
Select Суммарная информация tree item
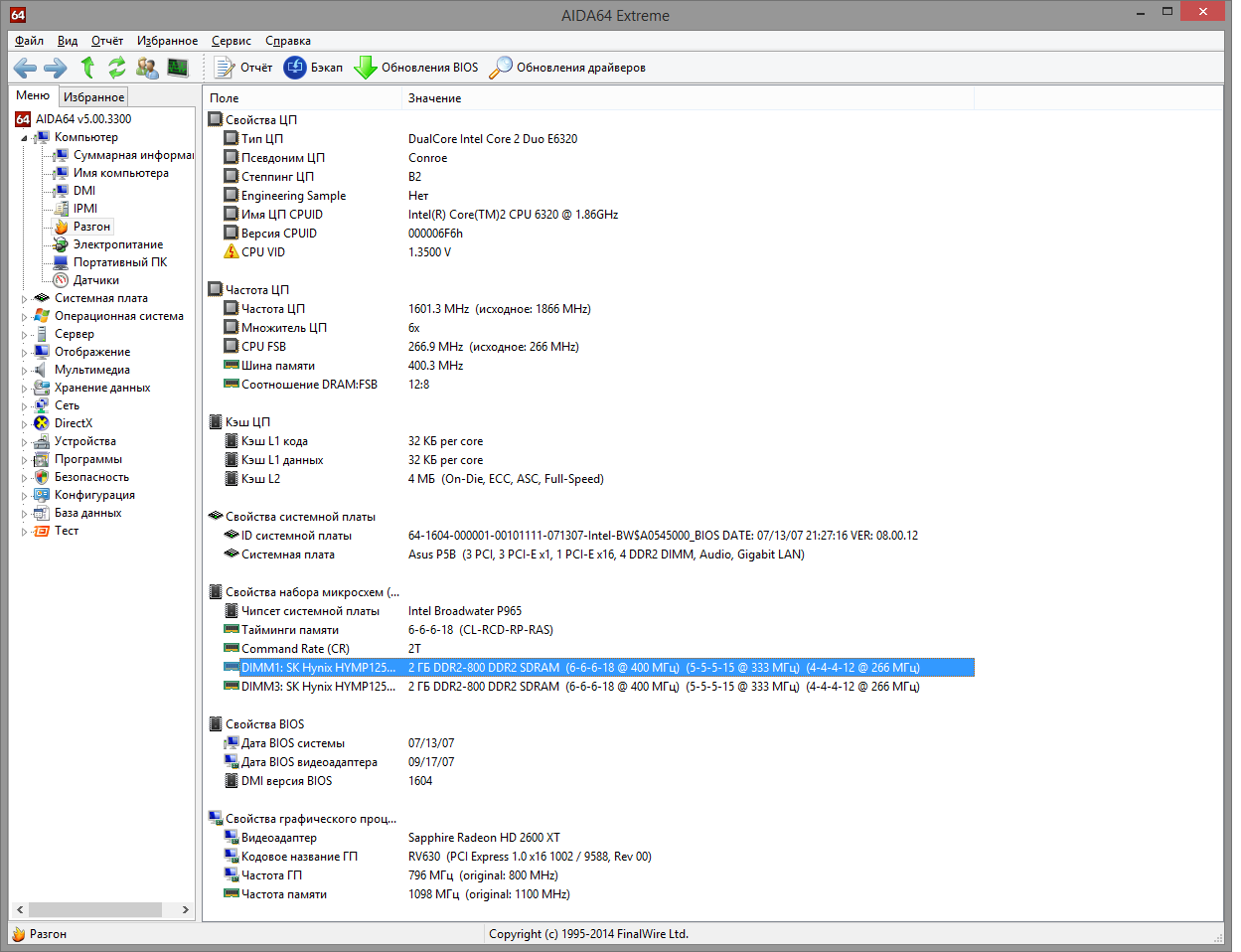[133, 155]
